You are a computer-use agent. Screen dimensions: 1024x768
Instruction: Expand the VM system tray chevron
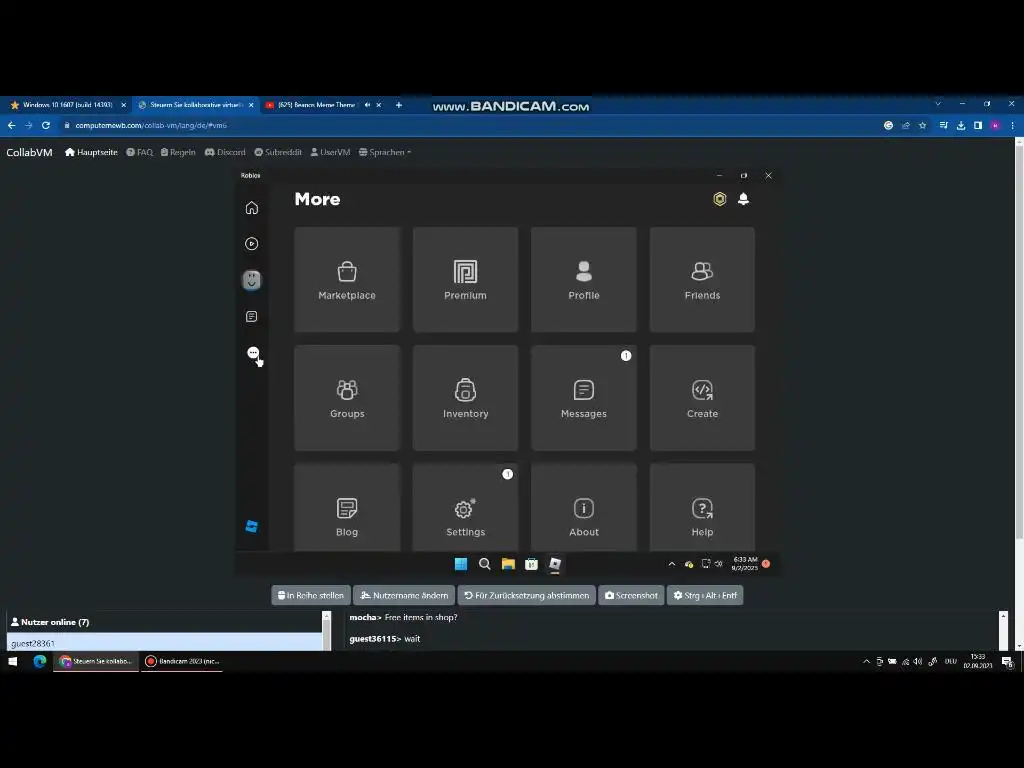click(671, 564)
